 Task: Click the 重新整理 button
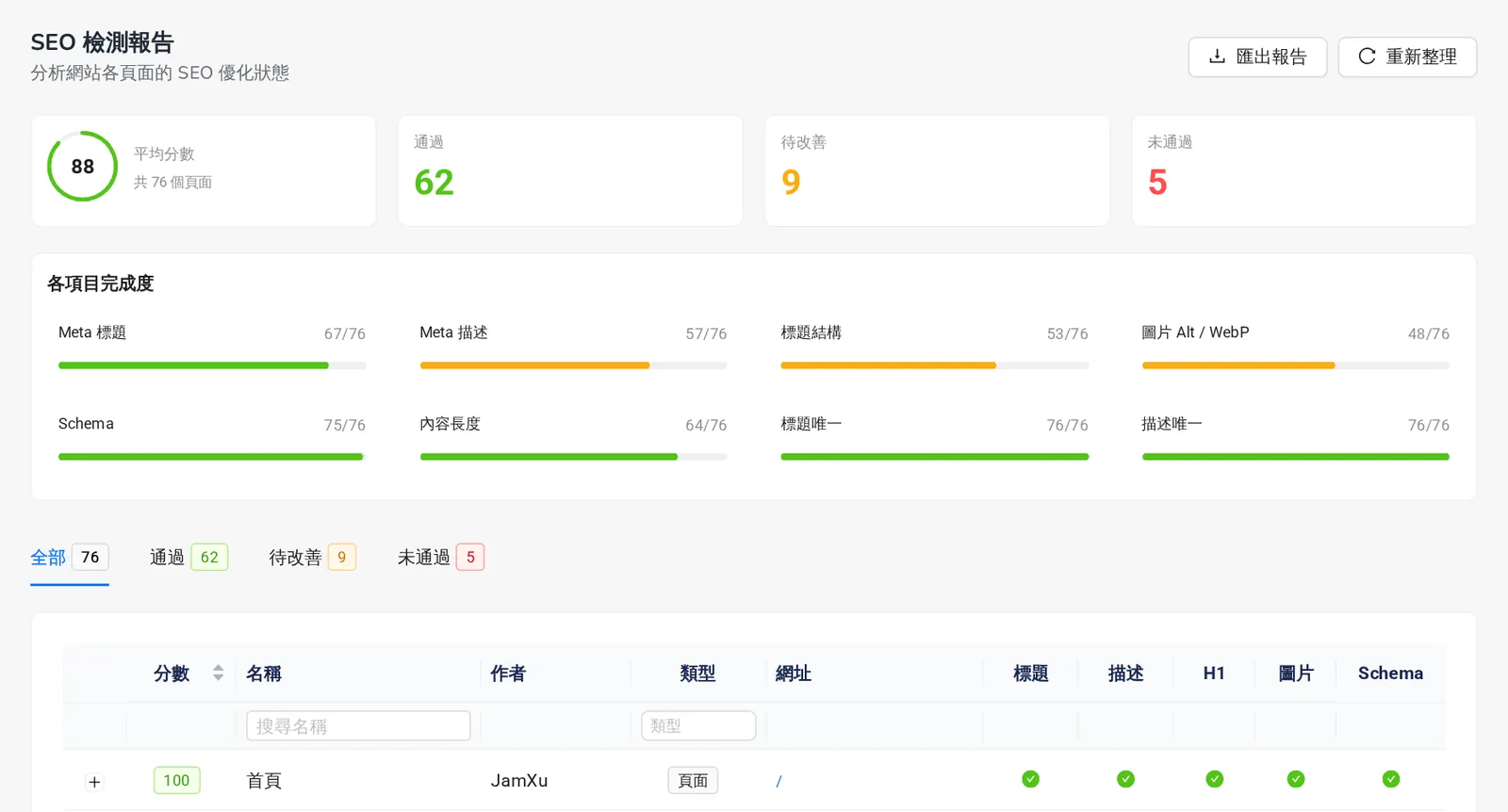click(1407, 57)
